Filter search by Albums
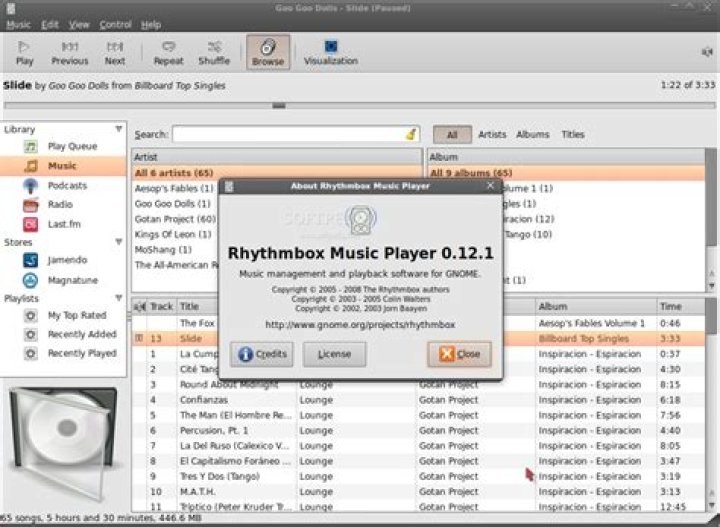 click(533, 135)
